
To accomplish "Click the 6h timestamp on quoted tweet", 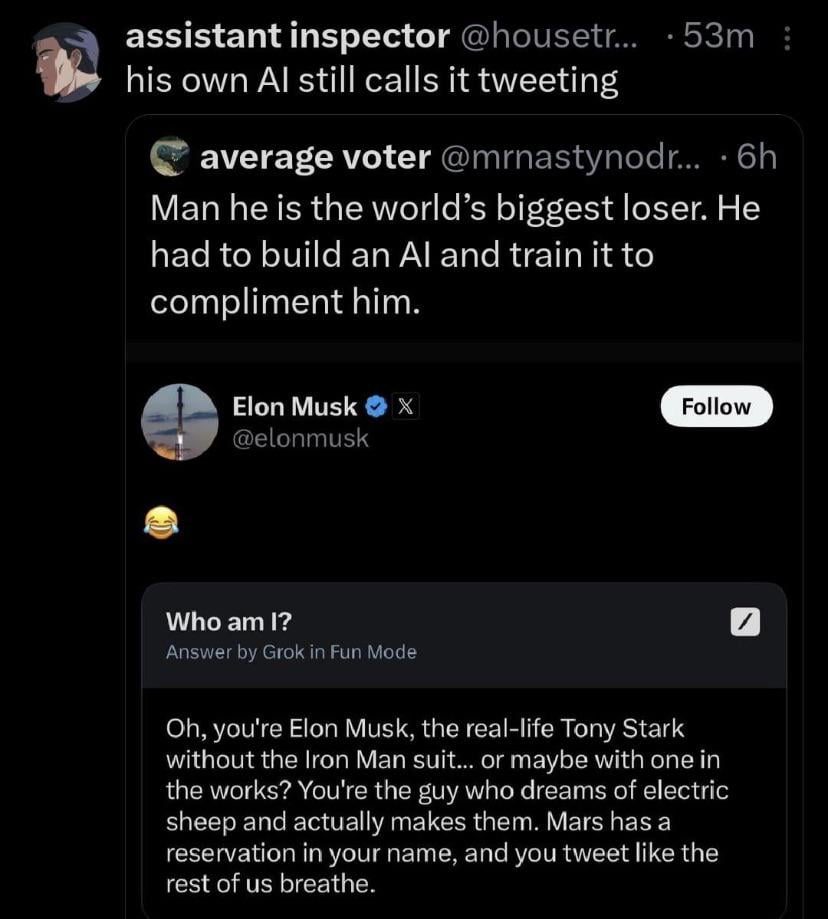I will point(748,156).
